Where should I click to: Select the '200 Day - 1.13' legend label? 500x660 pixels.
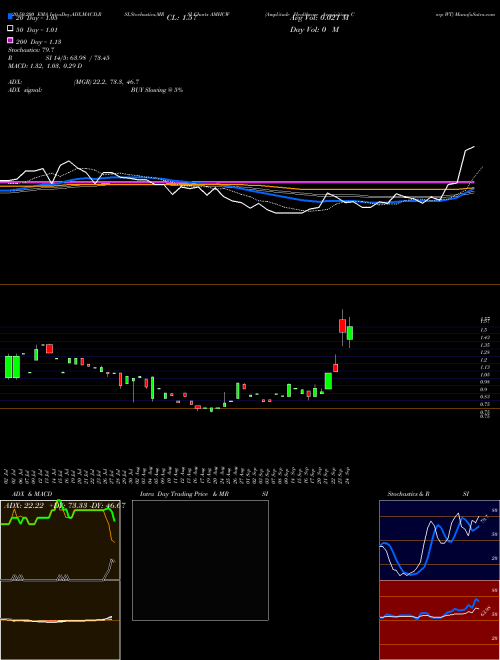coord(39,42)
